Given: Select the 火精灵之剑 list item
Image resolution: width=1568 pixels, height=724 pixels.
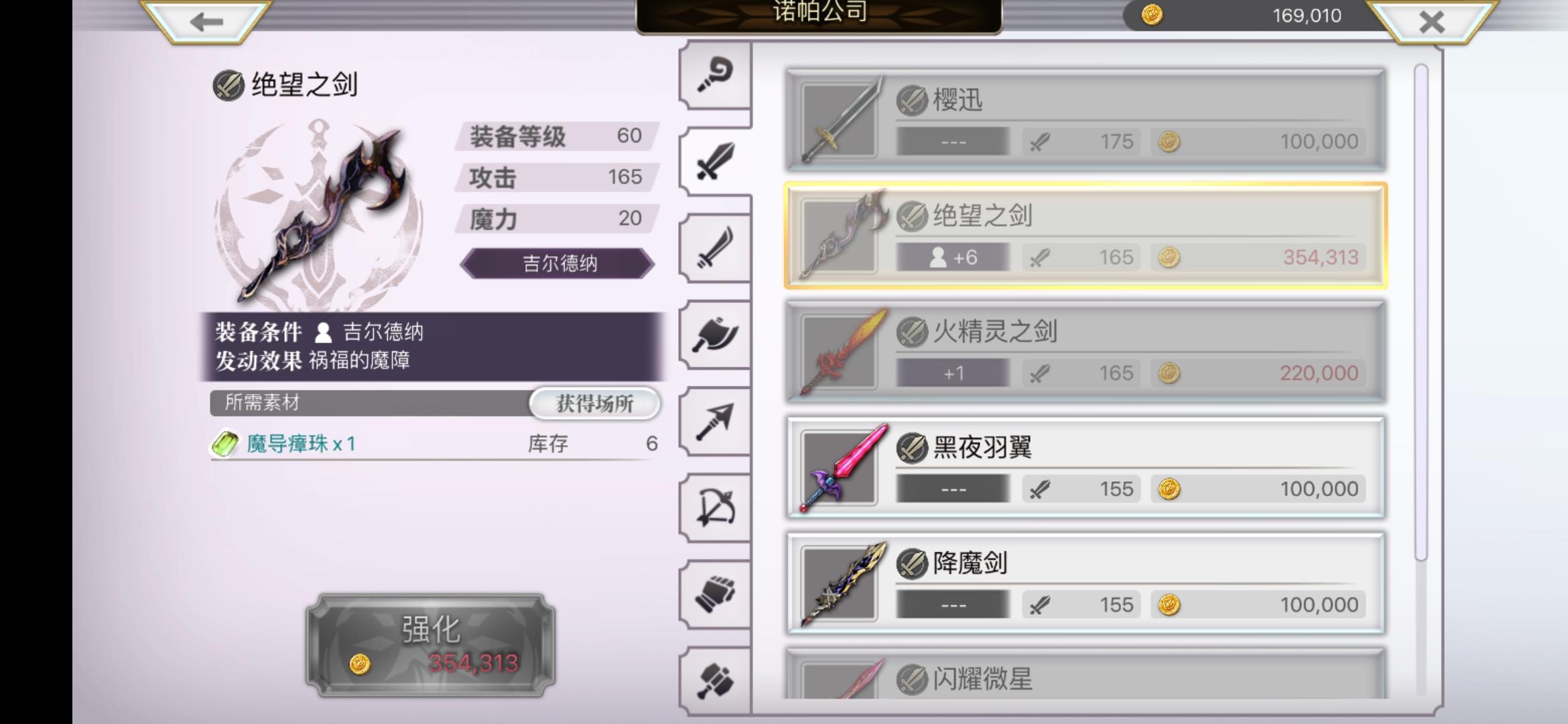Looking at the screenshot, I should click(1086, 351).
